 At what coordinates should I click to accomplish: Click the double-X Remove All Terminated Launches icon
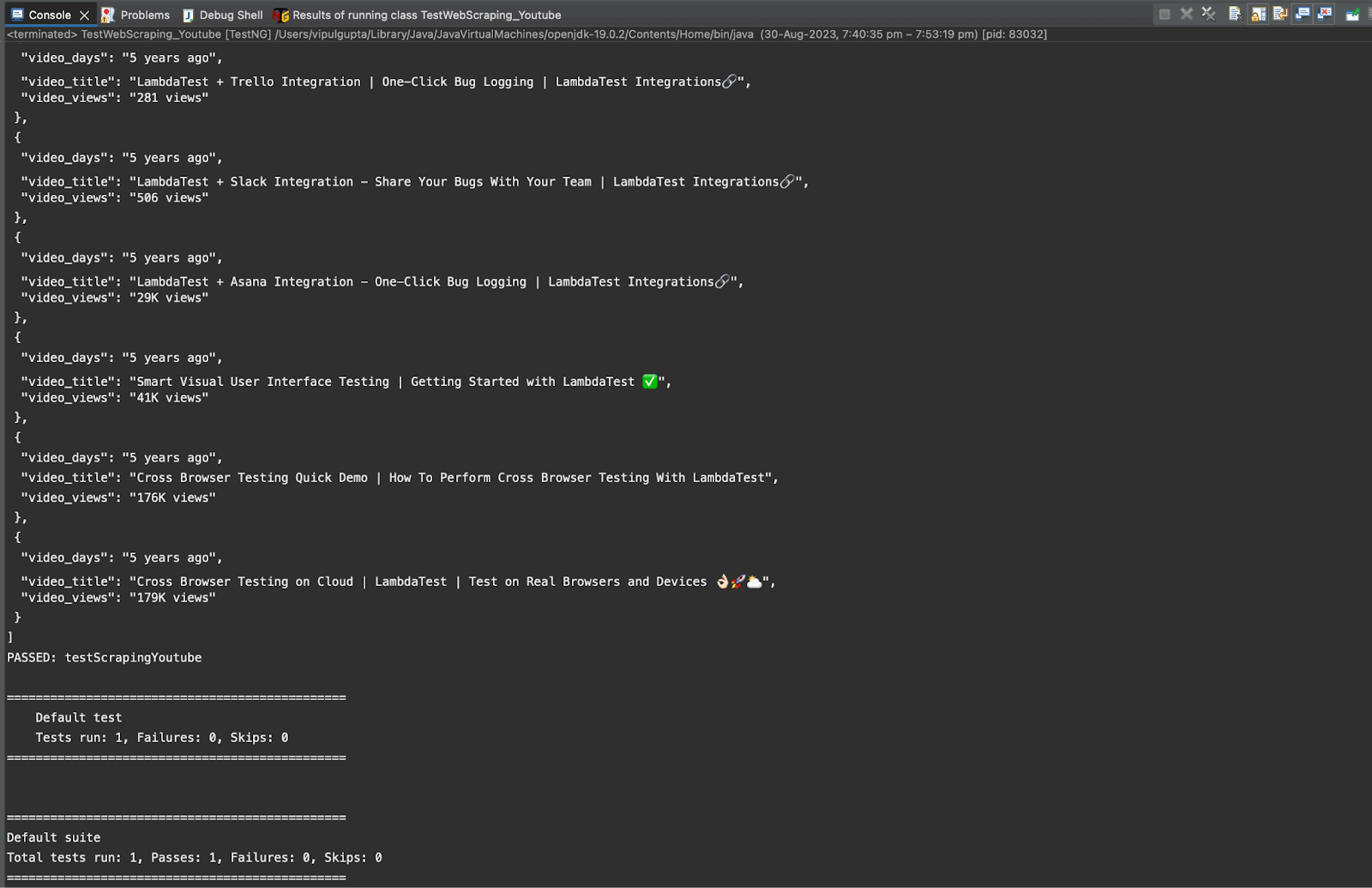click(1209, 14)
